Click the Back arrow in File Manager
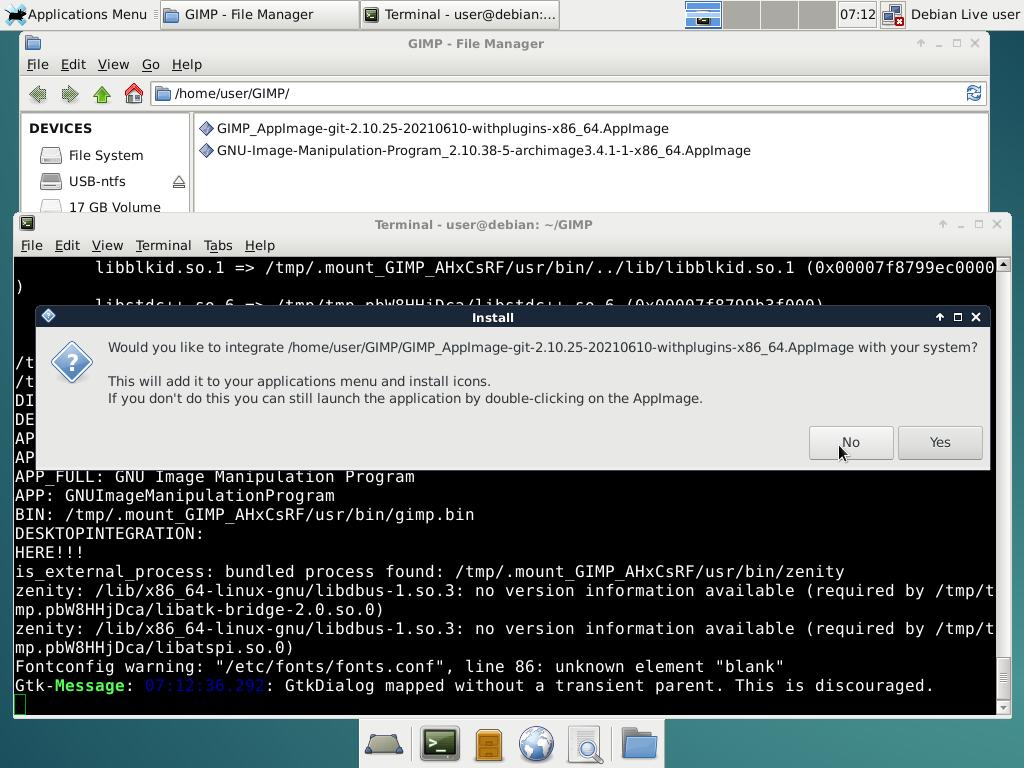This screenshot has width=1024, height=768. pos(38,94)
